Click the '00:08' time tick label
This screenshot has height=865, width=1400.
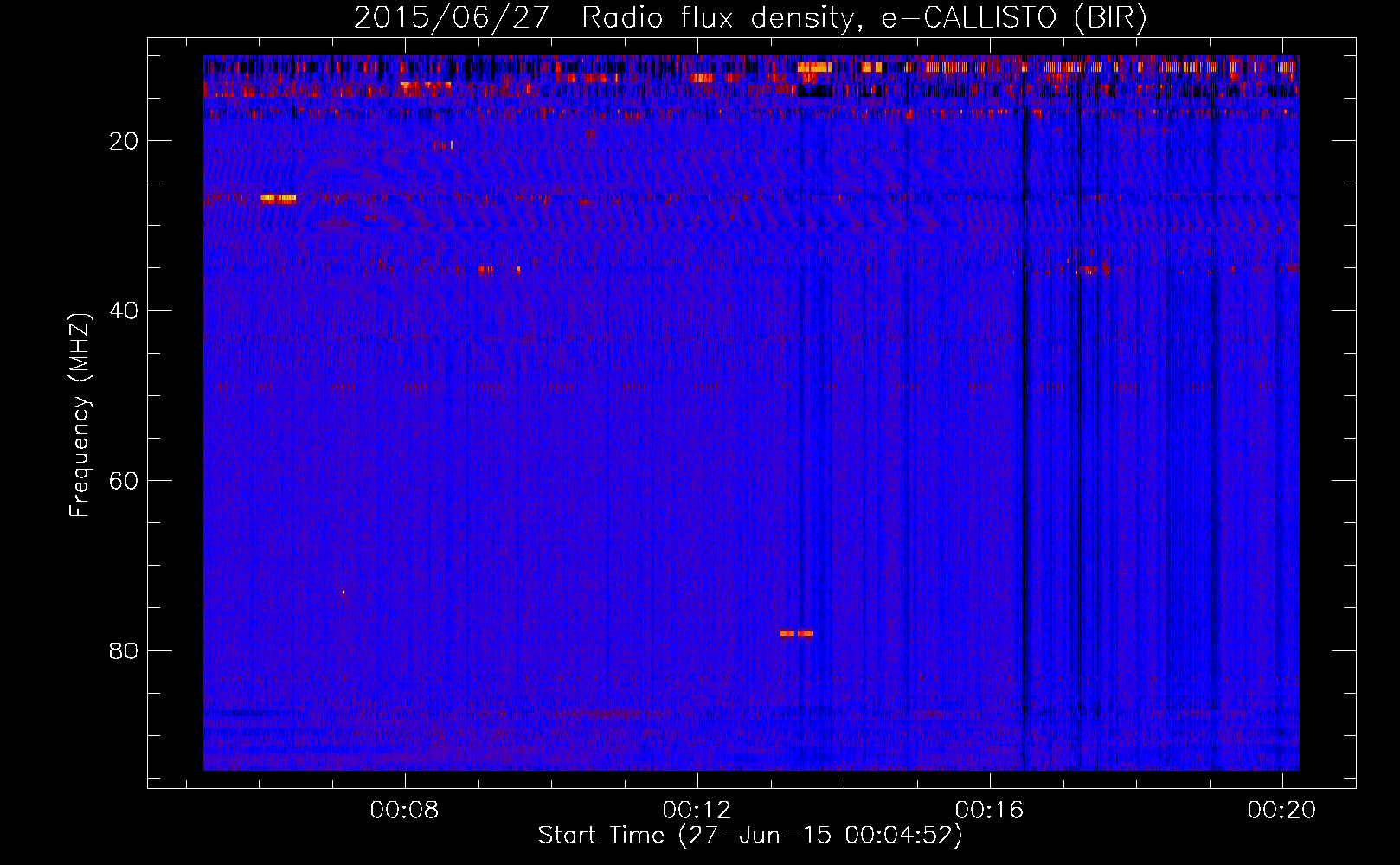tap(404, 810)
